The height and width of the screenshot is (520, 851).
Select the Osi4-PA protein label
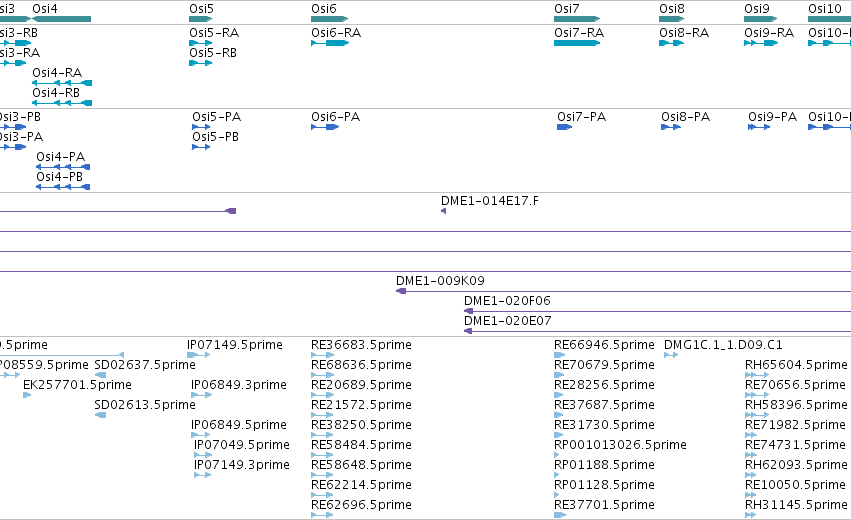coord(61,157)
